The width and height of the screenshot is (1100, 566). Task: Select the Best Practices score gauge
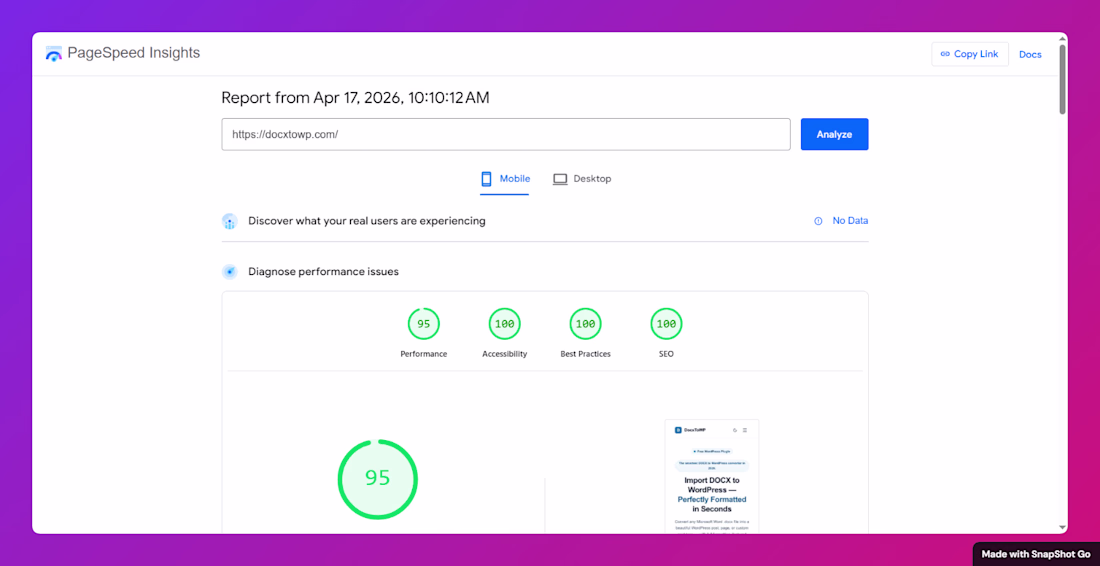click(586, 324)
